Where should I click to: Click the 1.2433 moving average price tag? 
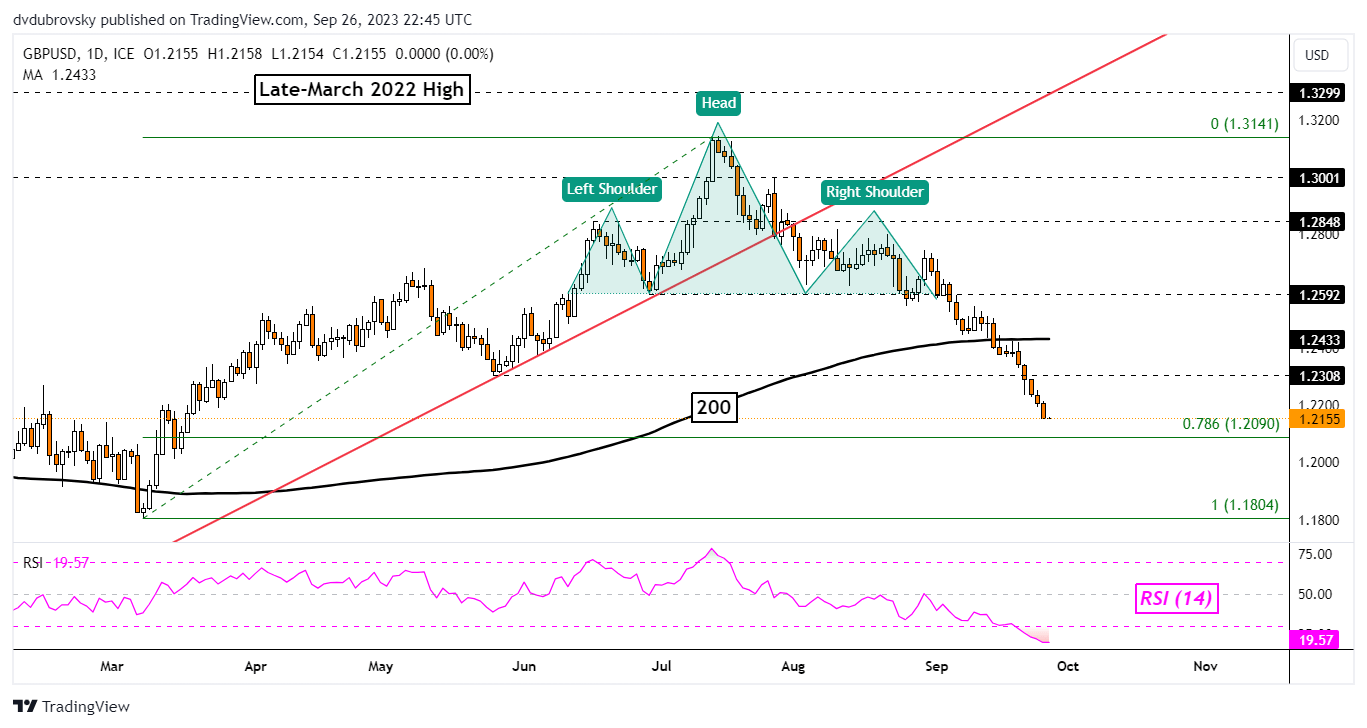(1317, 339)
